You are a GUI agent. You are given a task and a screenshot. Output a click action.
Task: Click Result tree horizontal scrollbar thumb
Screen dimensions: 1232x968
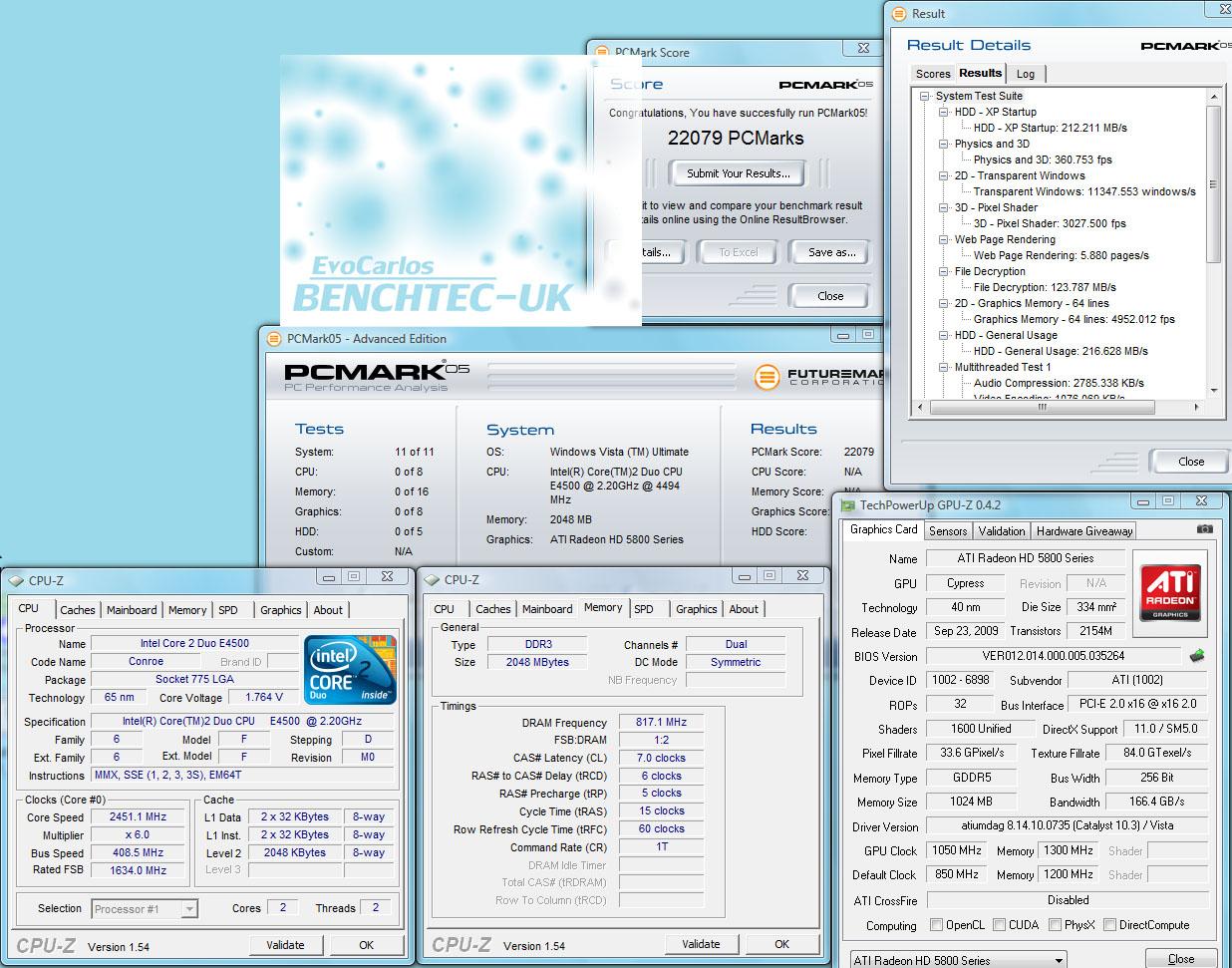point(1042,407)
